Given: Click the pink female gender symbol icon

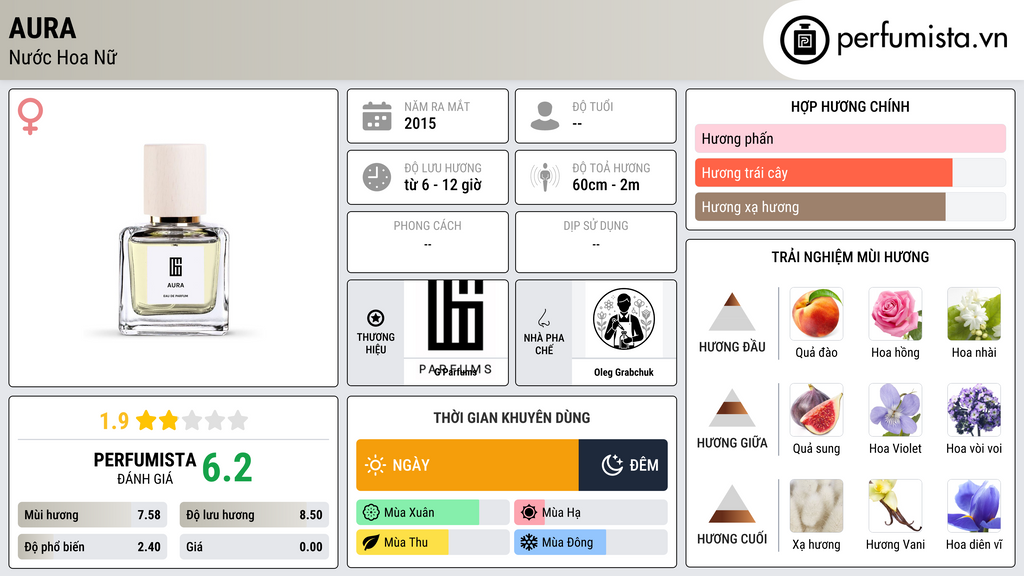Looking at the screenshot, I should (30, 116).
